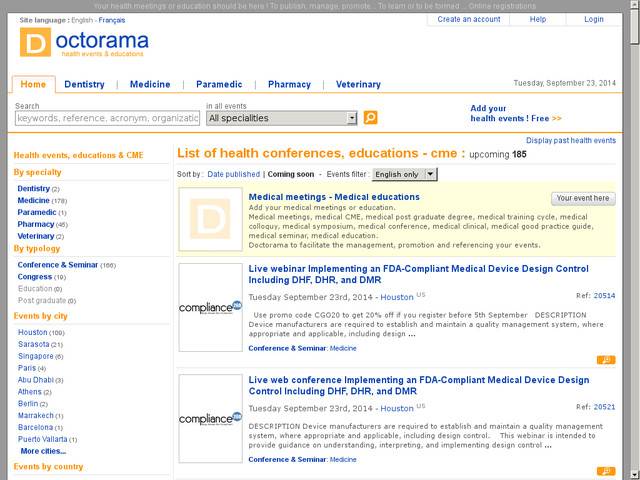
Task: Show events in Barcelona
Action: click(36, 427)
